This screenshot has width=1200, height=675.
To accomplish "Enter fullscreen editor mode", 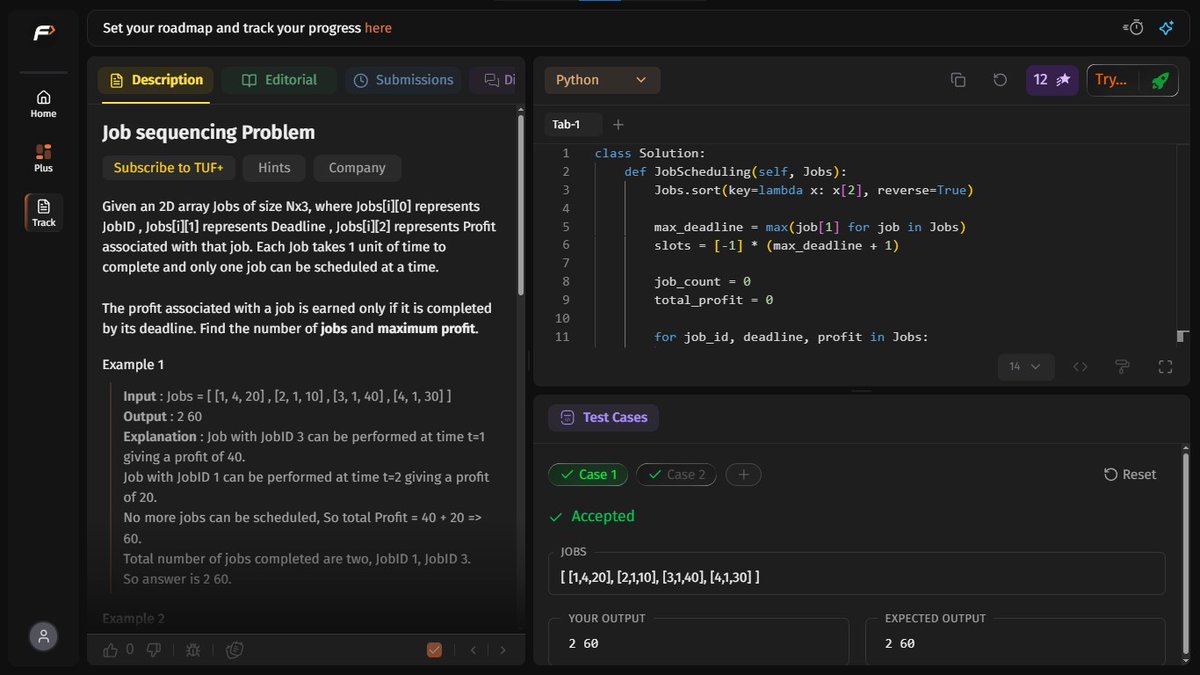I will (1165, 367).
